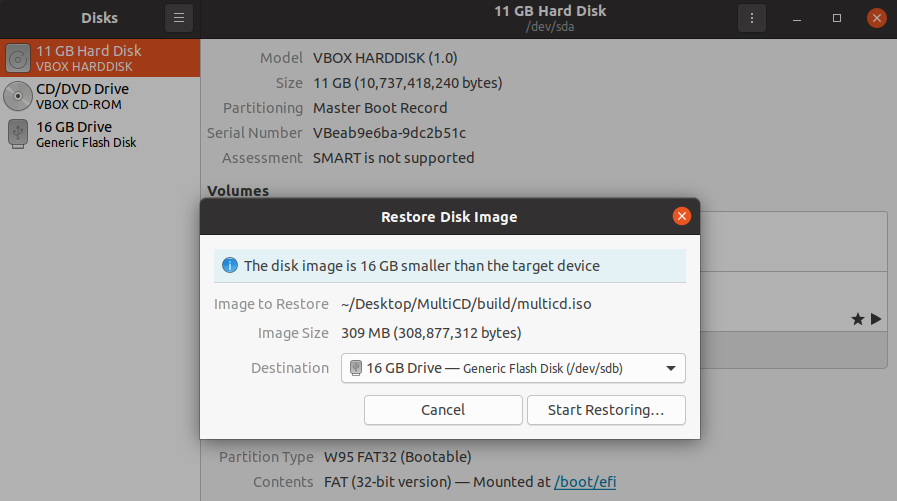Expand the Destination drive dropdown
897x501 pixels.
point(670,368)
